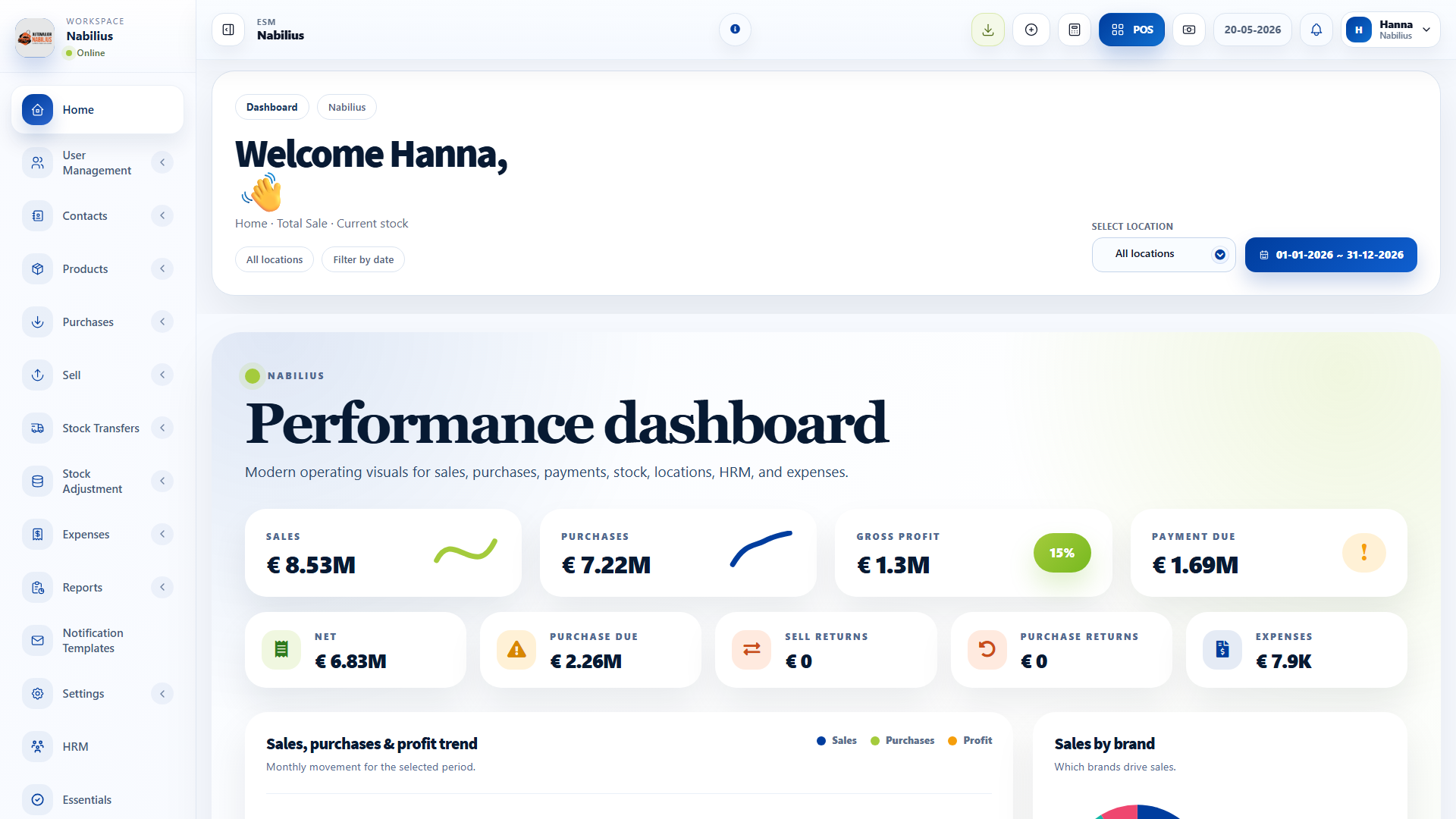This screenshot has width=1456, height=819.
Task: Click the 20-05-2026 date button
Action: 1252,30
